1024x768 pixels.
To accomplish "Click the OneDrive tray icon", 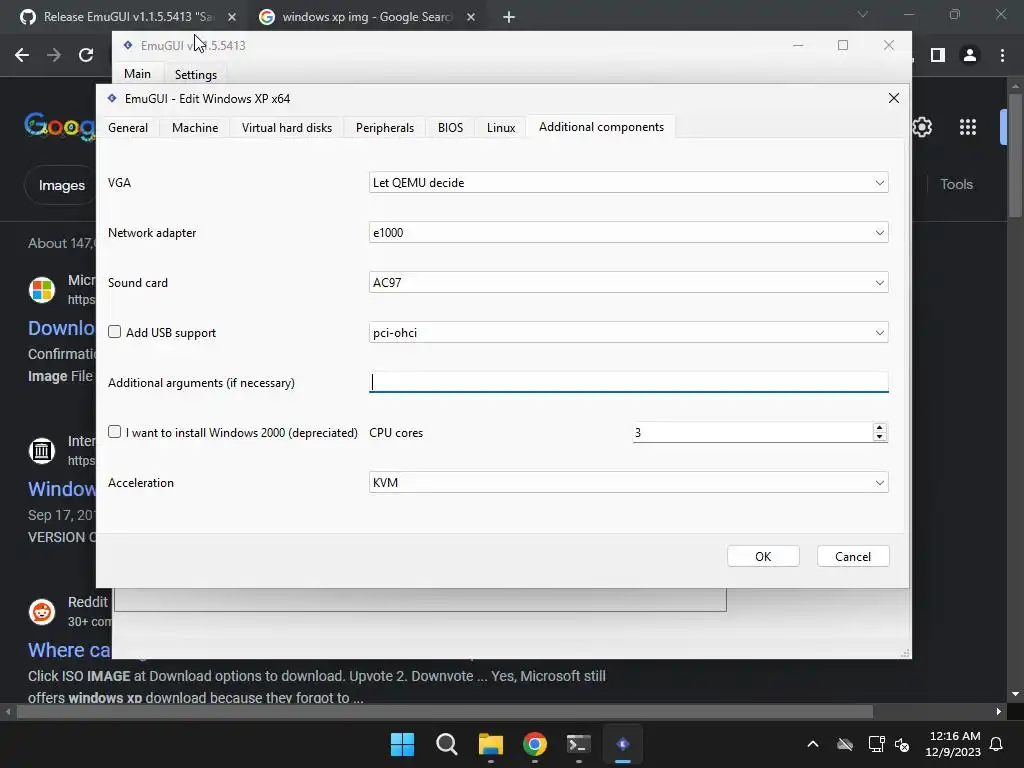I will tap(845, 744).
